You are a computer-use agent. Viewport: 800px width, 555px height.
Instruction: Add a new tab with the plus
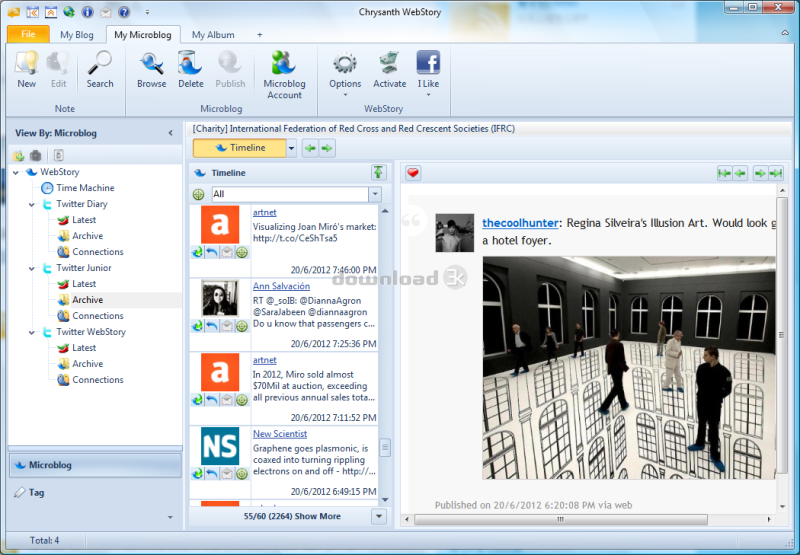260,35
